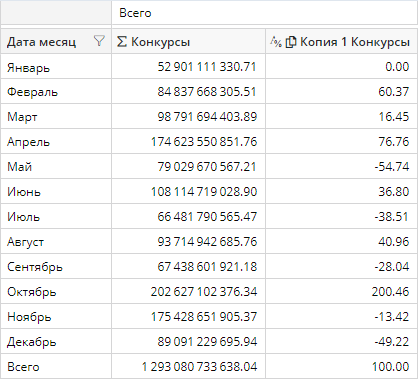Select the Дата месяц column header
The height and width of the screenshot is (379, 418).
[56, 41]
